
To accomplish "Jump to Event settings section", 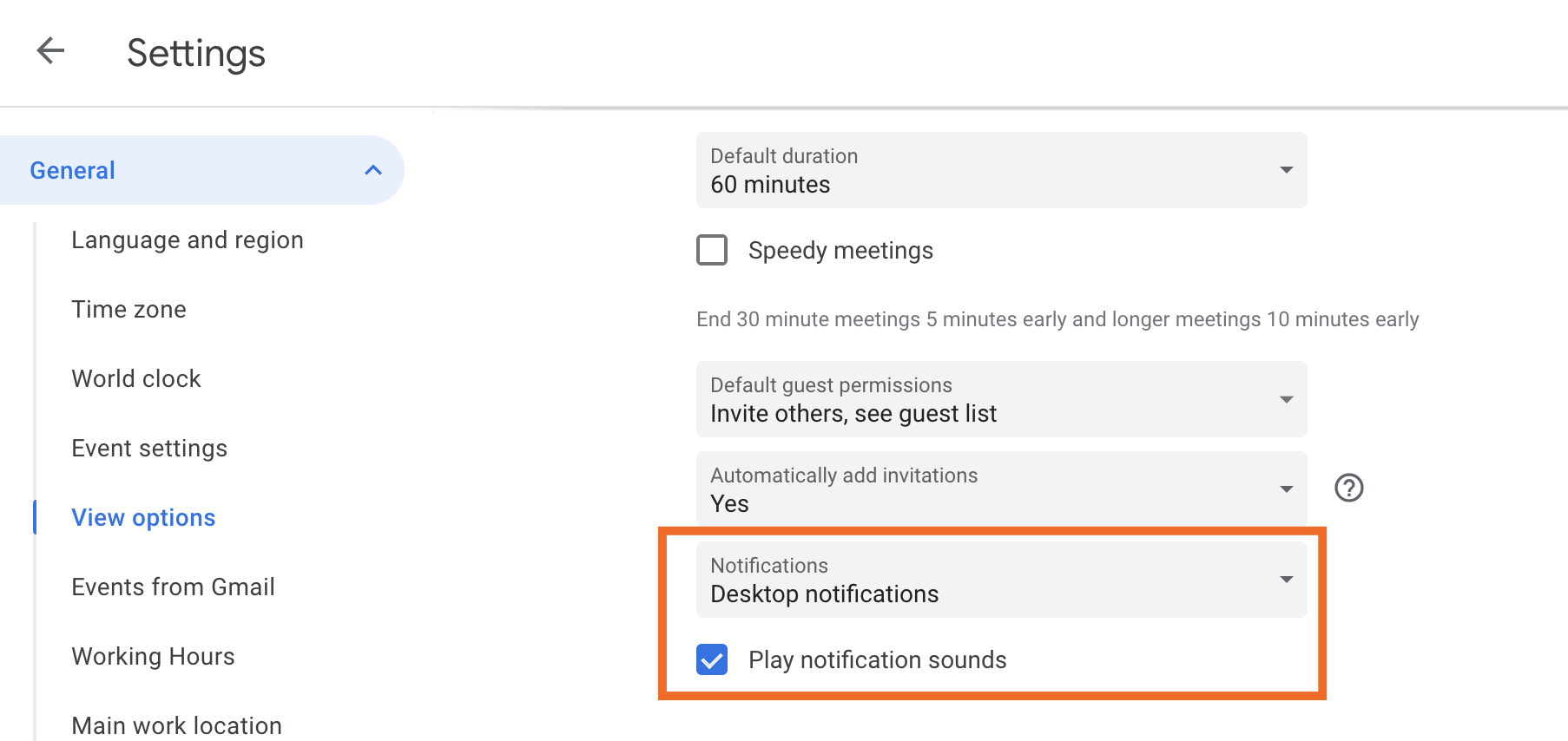I will tap(149, 449).
